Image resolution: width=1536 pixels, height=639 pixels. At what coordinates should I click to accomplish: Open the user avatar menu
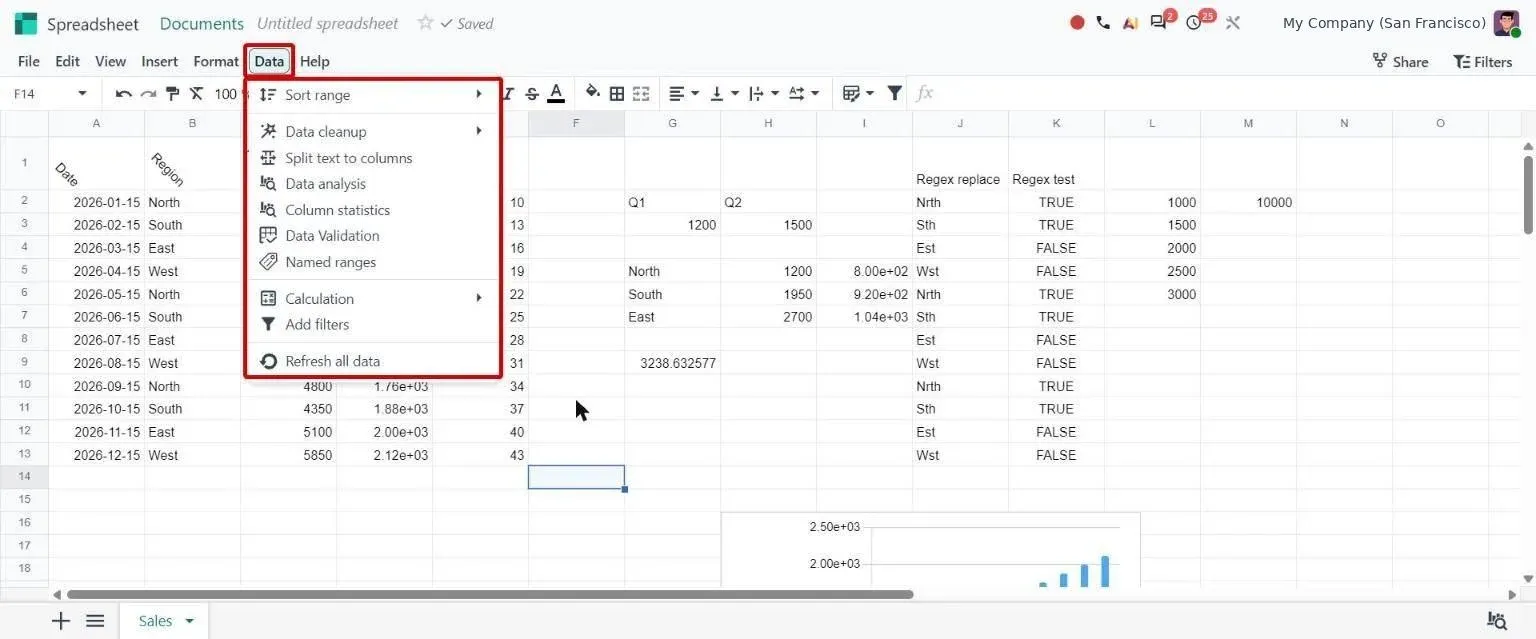pyautogui.click(x=1507, y=23)
